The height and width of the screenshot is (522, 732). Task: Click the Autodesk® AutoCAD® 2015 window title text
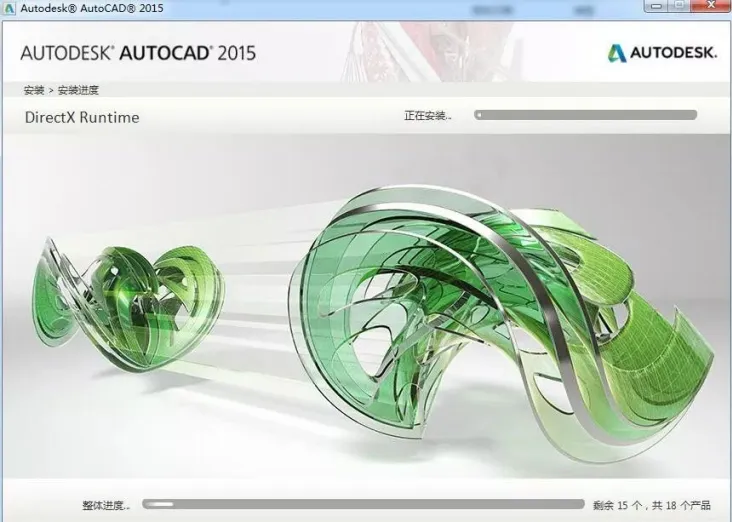click(92, 8)
